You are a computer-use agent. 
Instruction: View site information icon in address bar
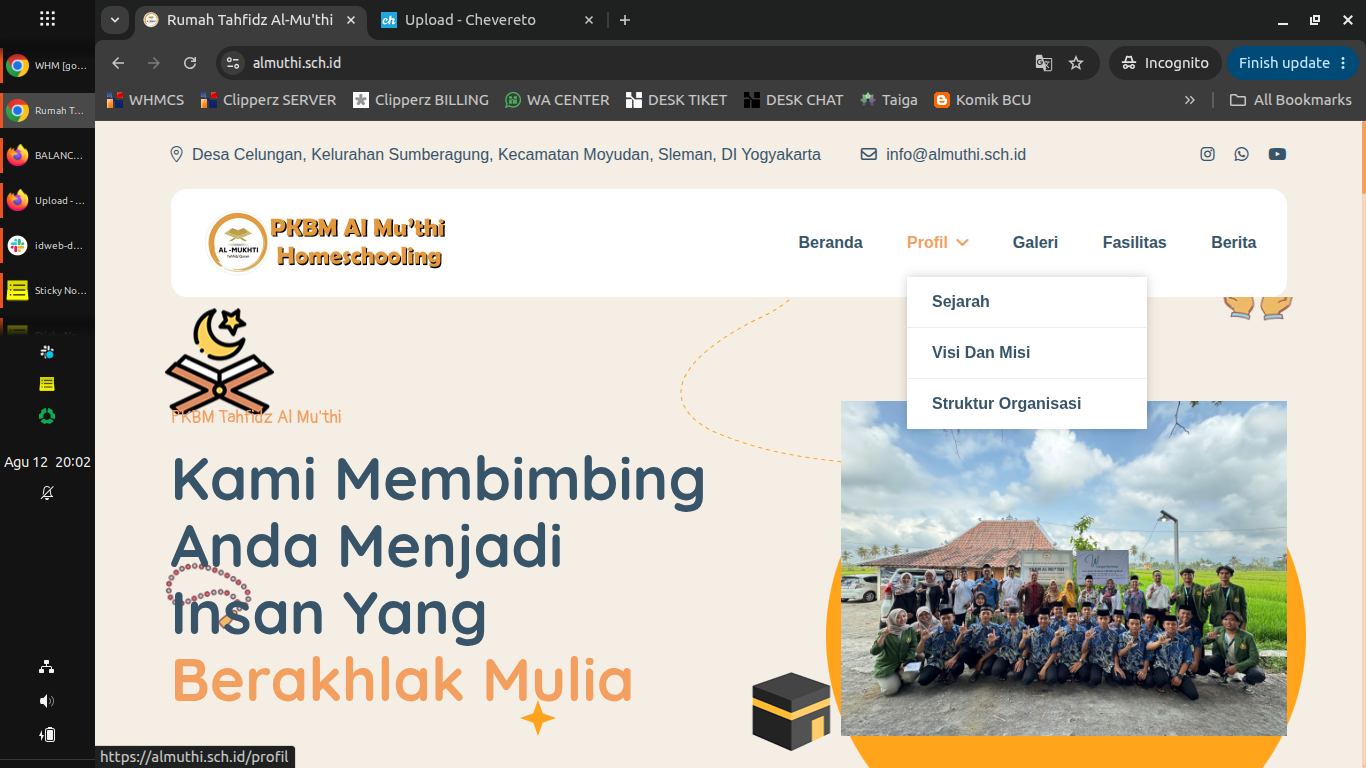[x=232, y=63]
